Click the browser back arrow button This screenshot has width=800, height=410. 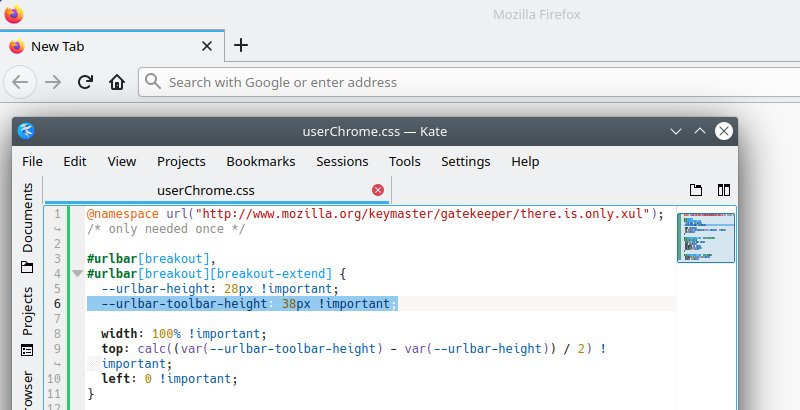[23, 82]
